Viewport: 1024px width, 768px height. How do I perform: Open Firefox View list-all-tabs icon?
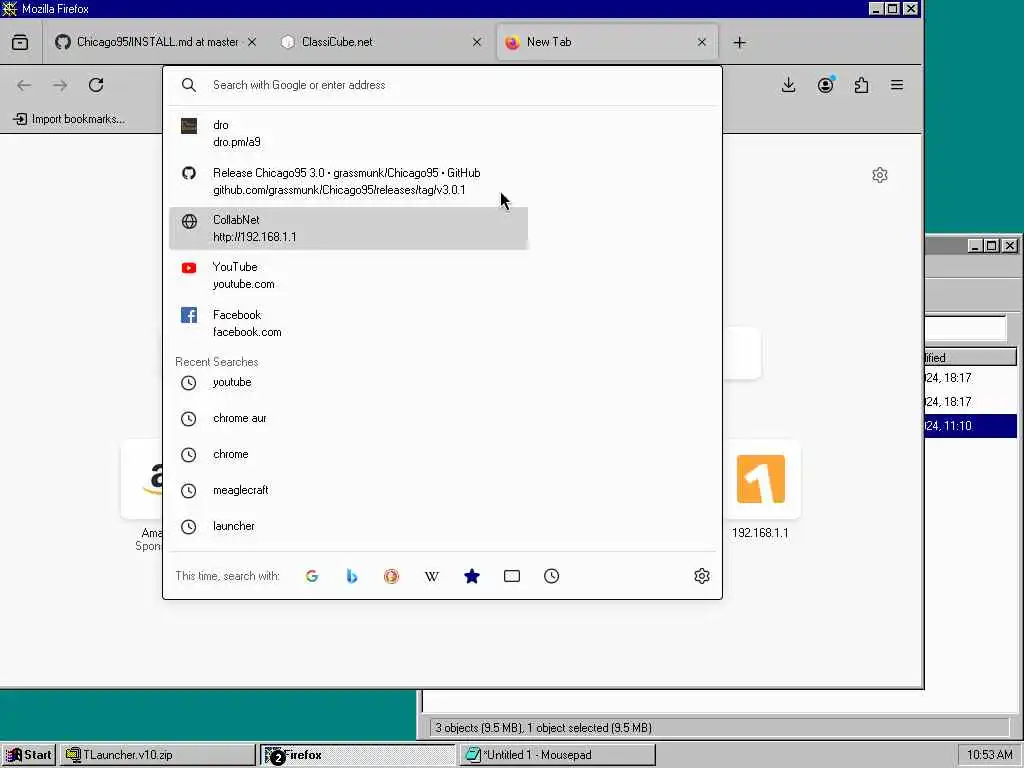click(20, 42)
